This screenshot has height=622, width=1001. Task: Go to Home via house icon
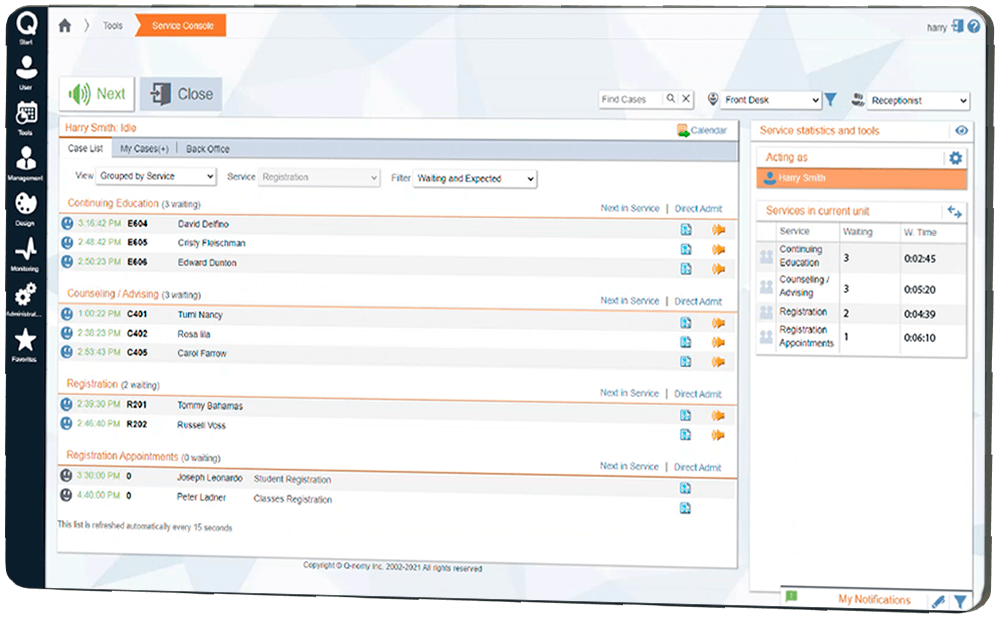pos(65,26)
